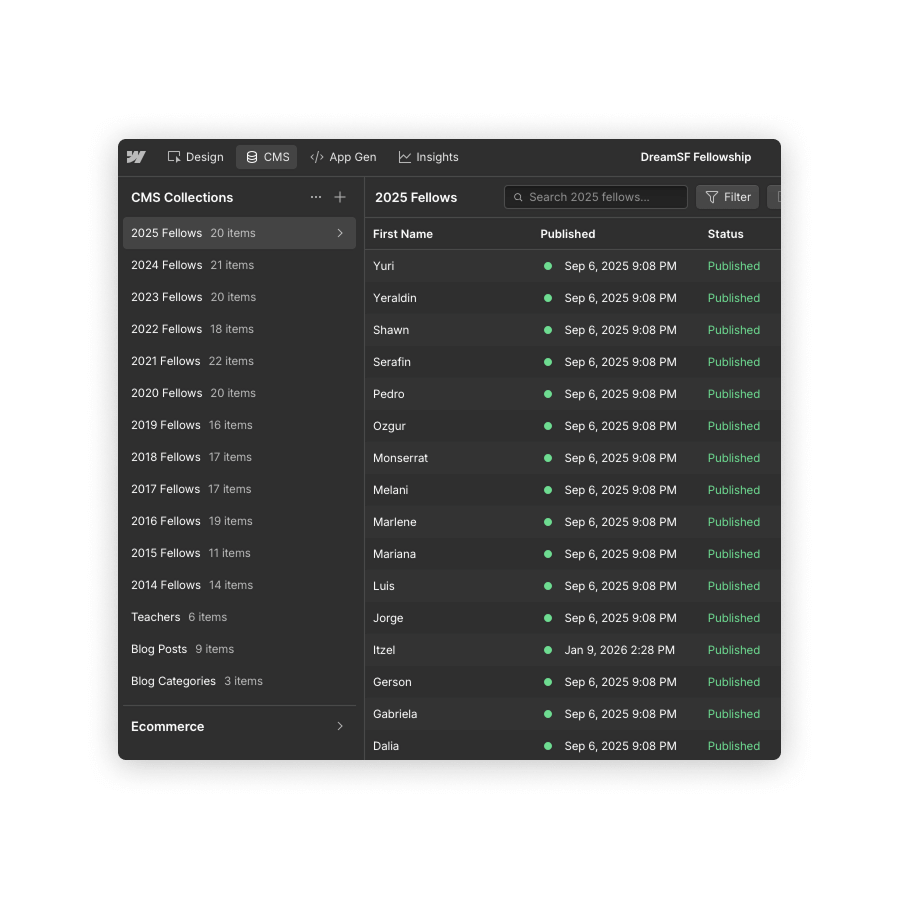The width and height of the screenshot is (900, 900).
Task: Open the Gerson item row
Action: click(573, 682)
